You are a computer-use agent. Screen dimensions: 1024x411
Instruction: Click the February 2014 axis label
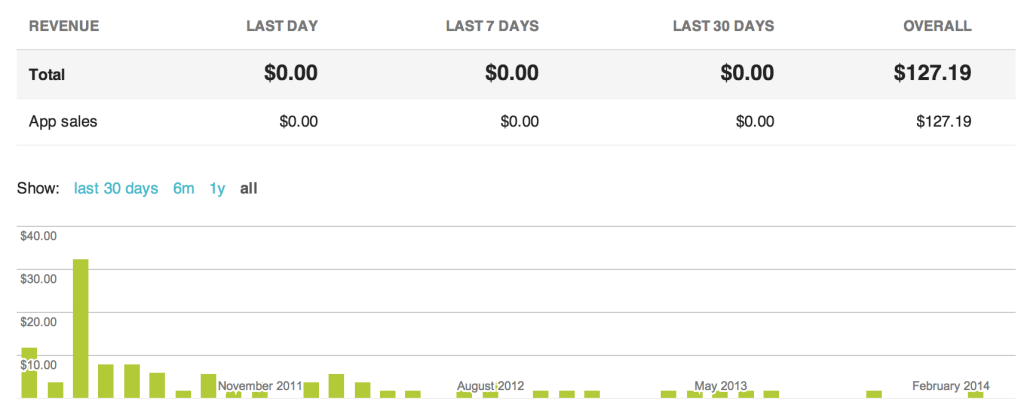pos(951,386)
